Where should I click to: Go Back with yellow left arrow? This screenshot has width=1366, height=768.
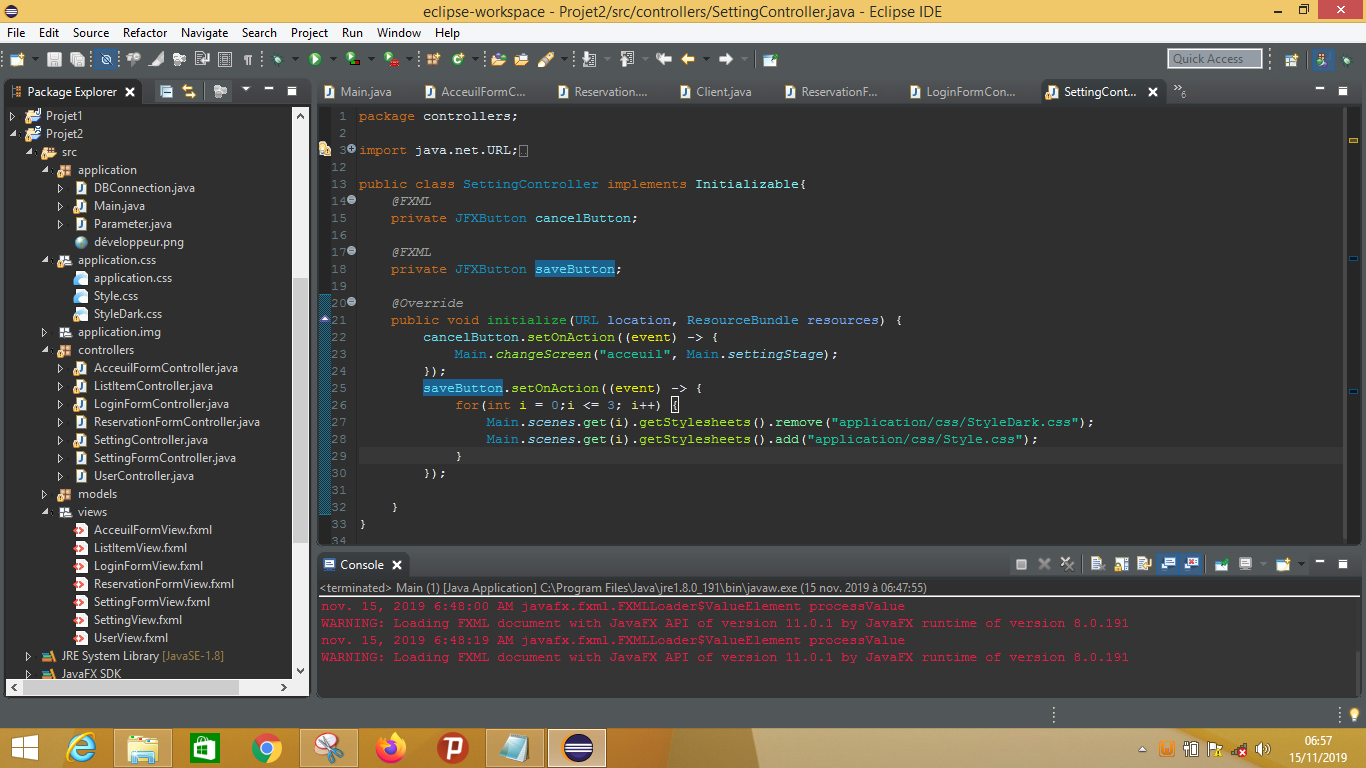688,59
